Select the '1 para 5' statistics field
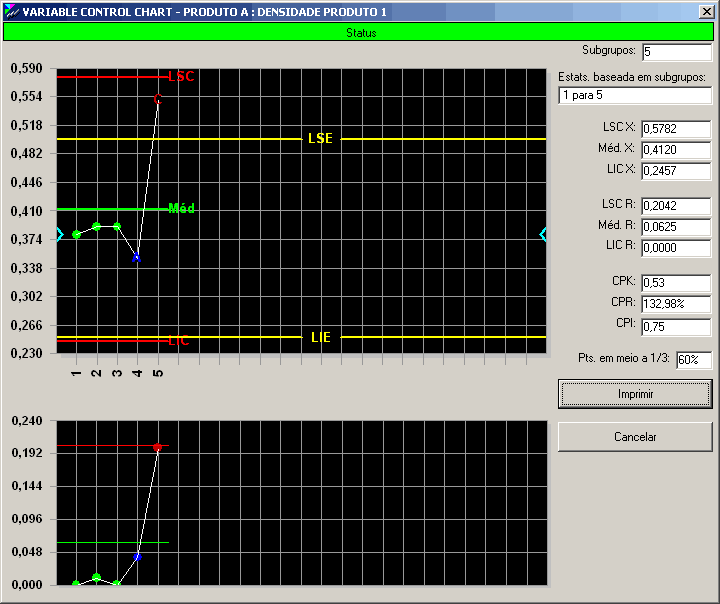This screenshot has width=720, height=604. pos(635,95)
